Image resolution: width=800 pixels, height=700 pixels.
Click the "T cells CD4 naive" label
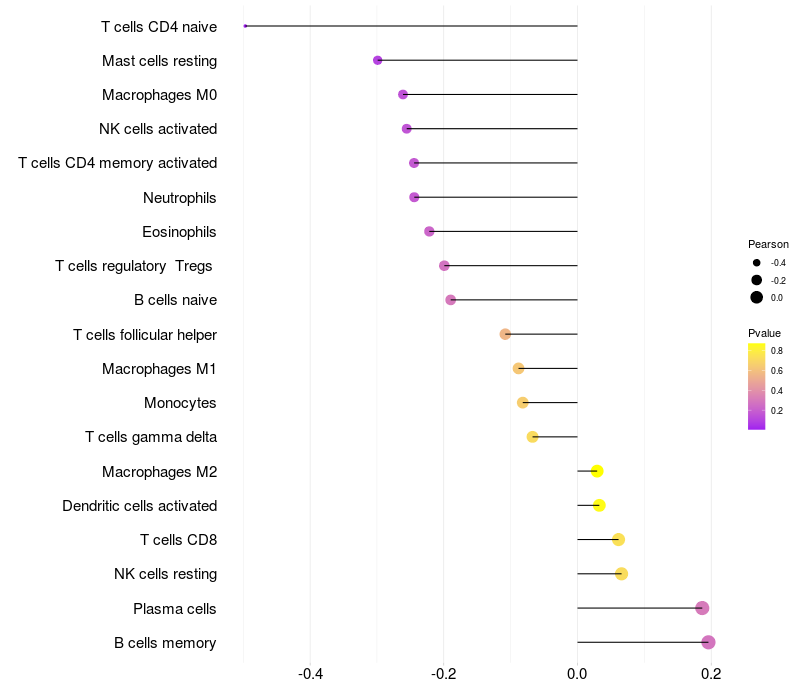coord(159,26)
